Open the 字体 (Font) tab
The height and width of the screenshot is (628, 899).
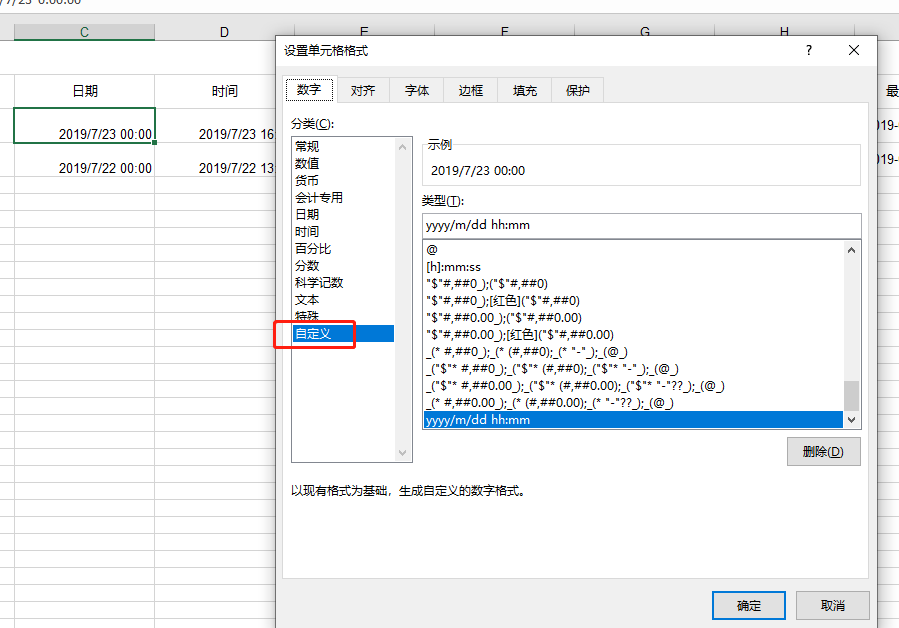(416, 89)
